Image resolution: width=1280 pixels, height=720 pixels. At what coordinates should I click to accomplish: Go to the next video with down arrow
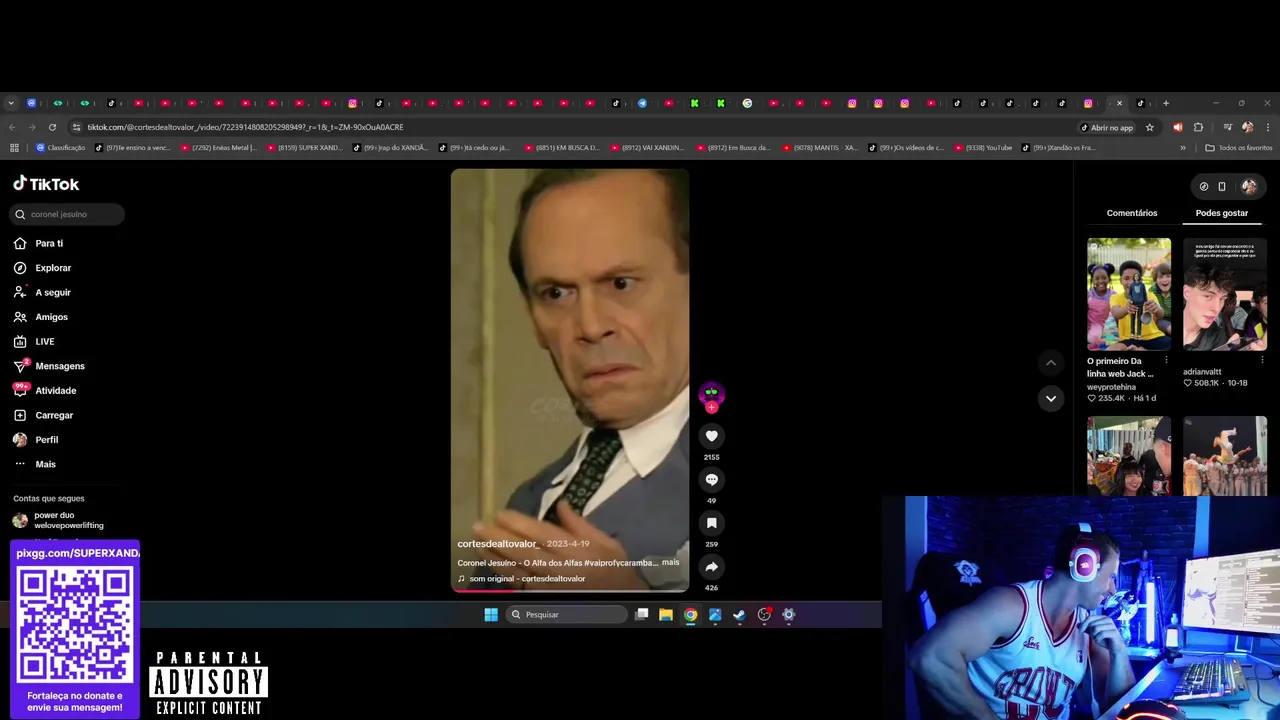[x=1050, y=398]
